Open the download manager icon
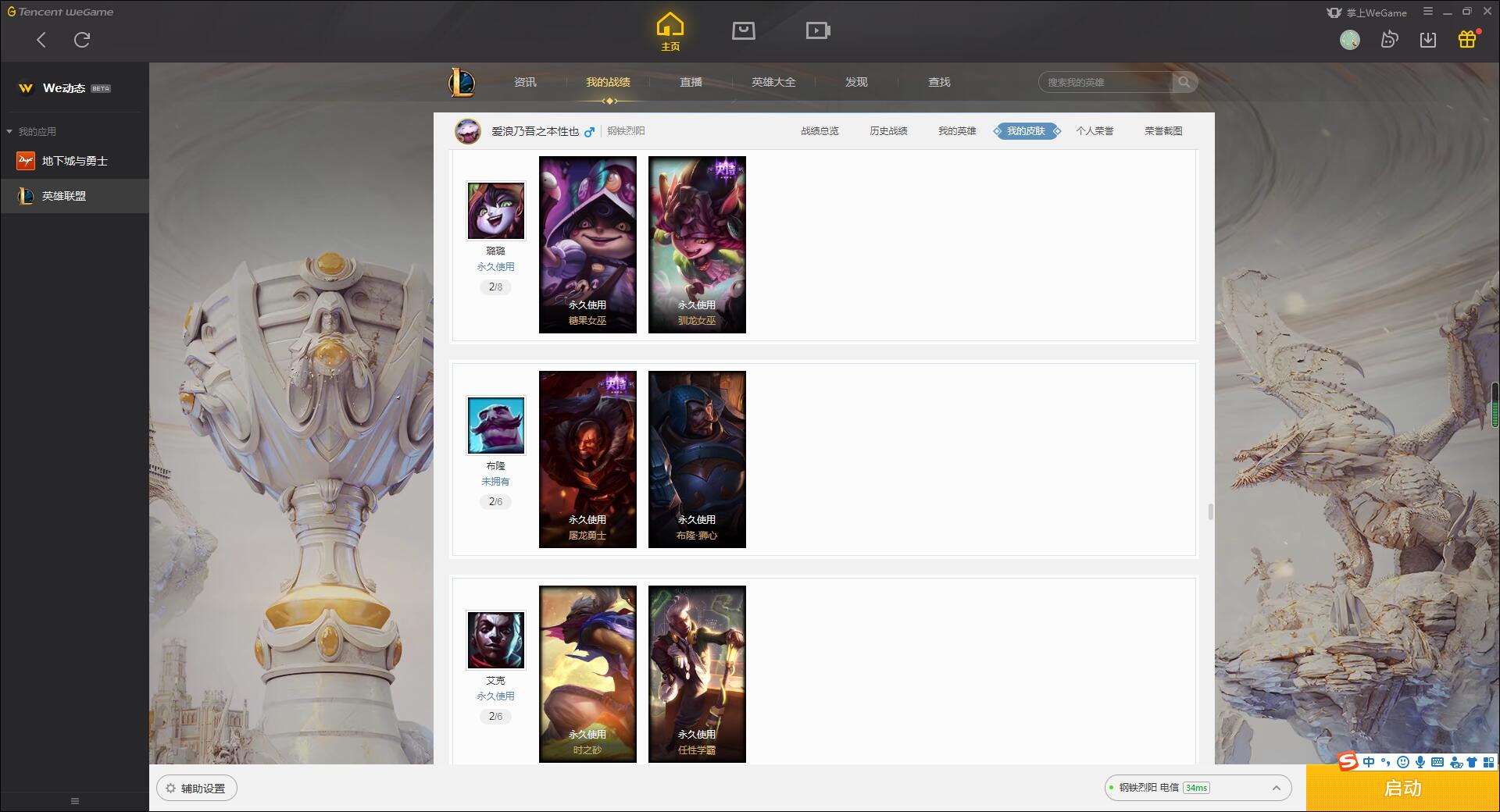 [1428, 40]
